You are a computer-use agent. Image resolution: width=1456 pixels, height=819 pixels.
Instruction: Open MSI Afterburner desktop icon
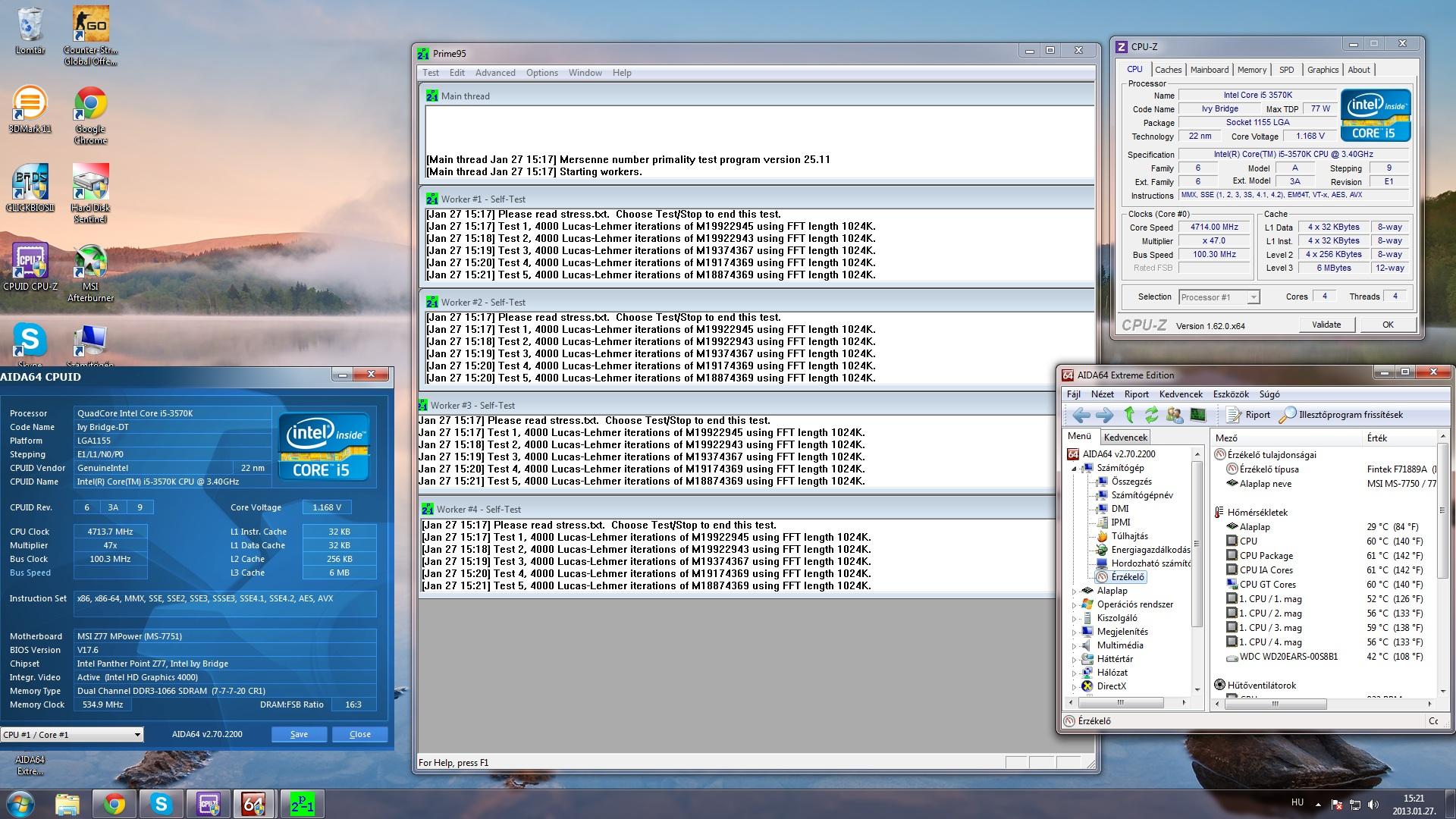(90, 271)
